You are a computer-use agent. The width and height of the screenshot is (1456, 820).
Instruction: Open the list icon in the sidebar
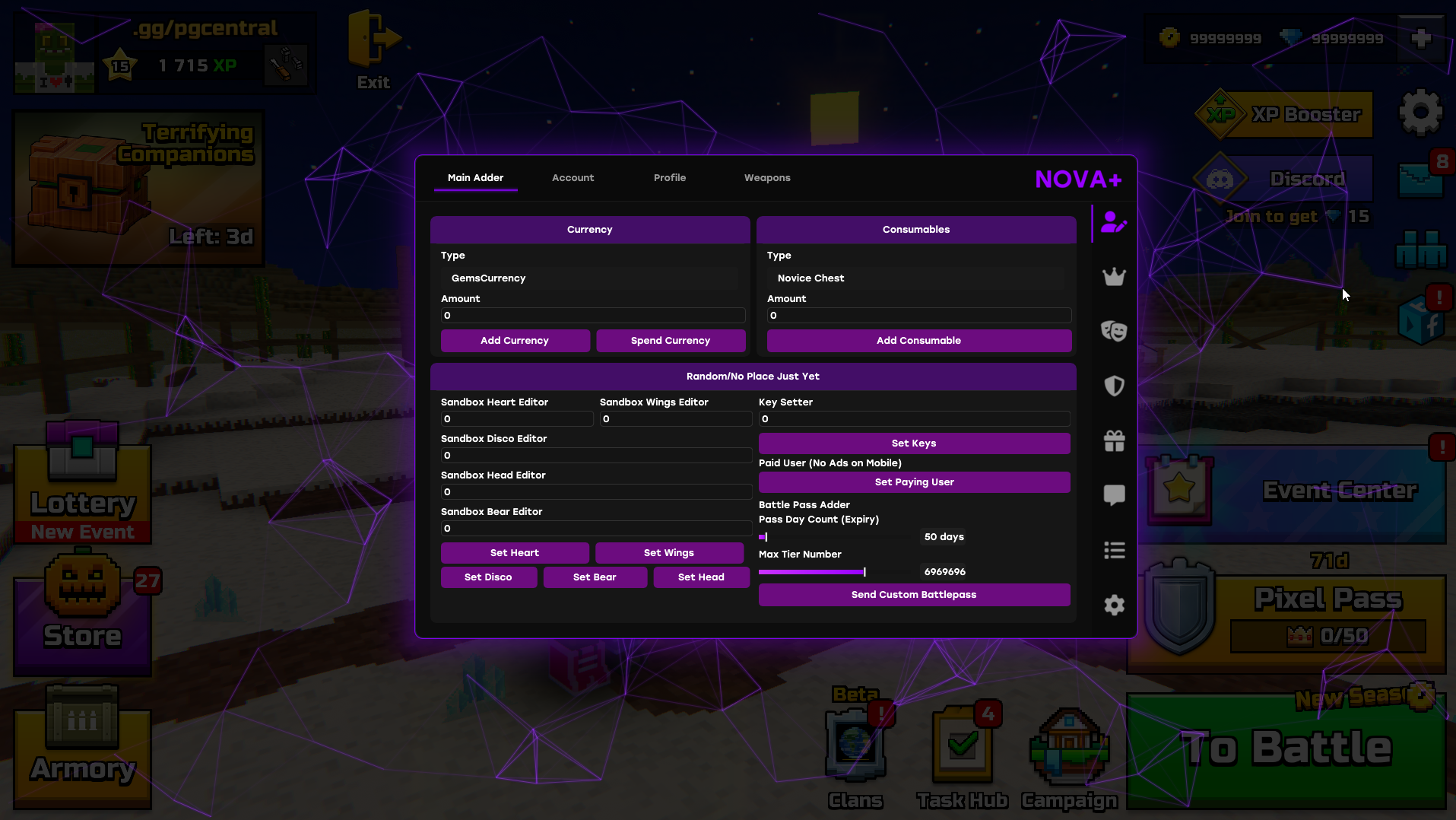click(x=1113, y=550)
